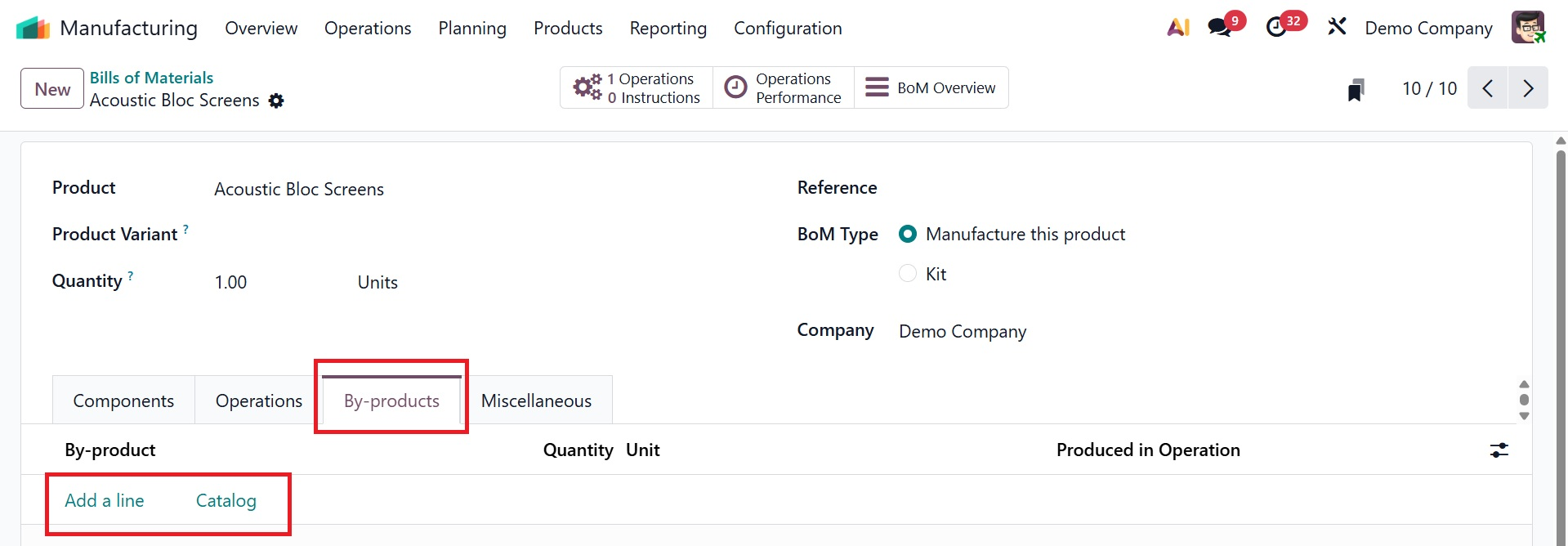This screenshot has height=546, width=1568.
Task: Select Manufacture this product radio
Action: click(x=908, y=235)
